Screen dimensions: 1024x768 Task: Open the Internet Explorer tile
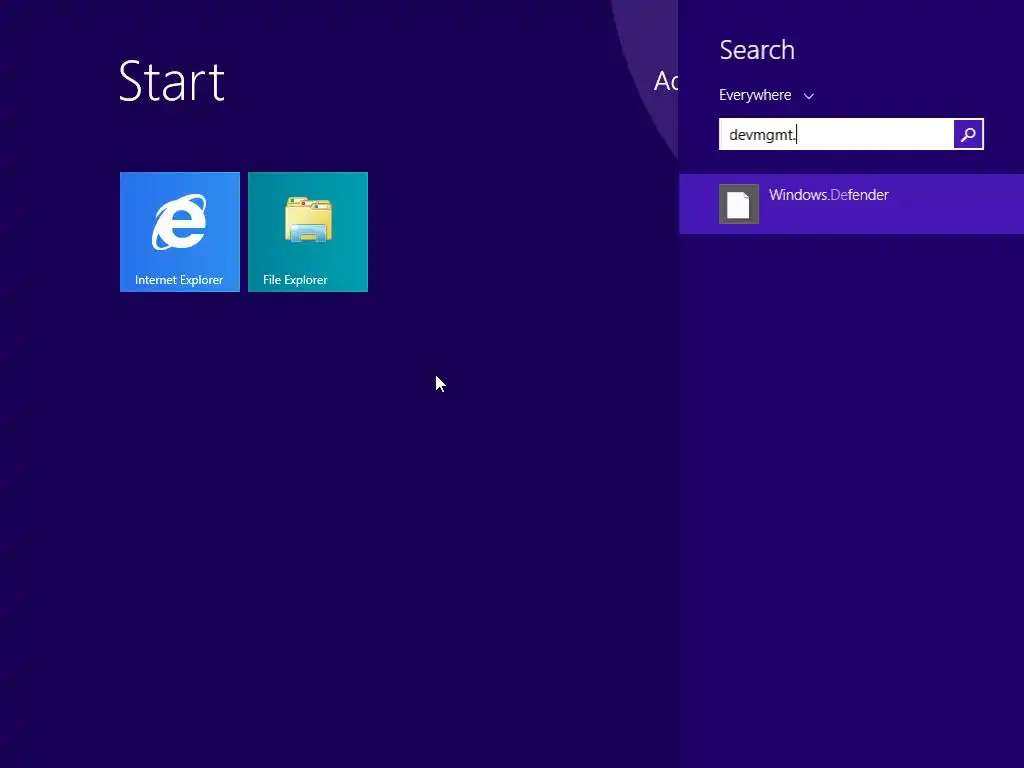tap(180, 232)
